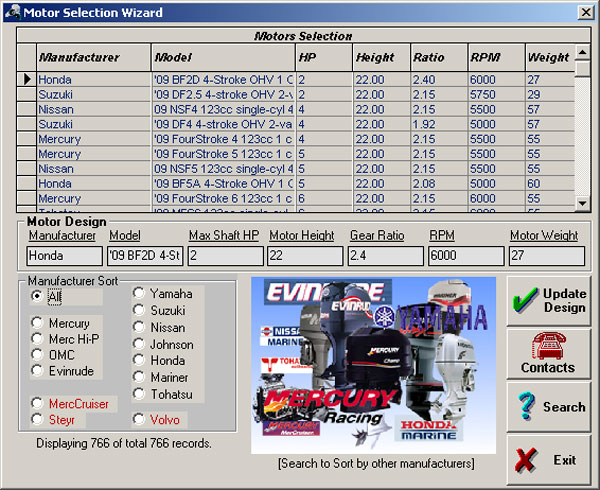The height and width of the screenshot is (490, 600).
Task: Select the Suzuki radio button
Action: click(x=139, y=310)
